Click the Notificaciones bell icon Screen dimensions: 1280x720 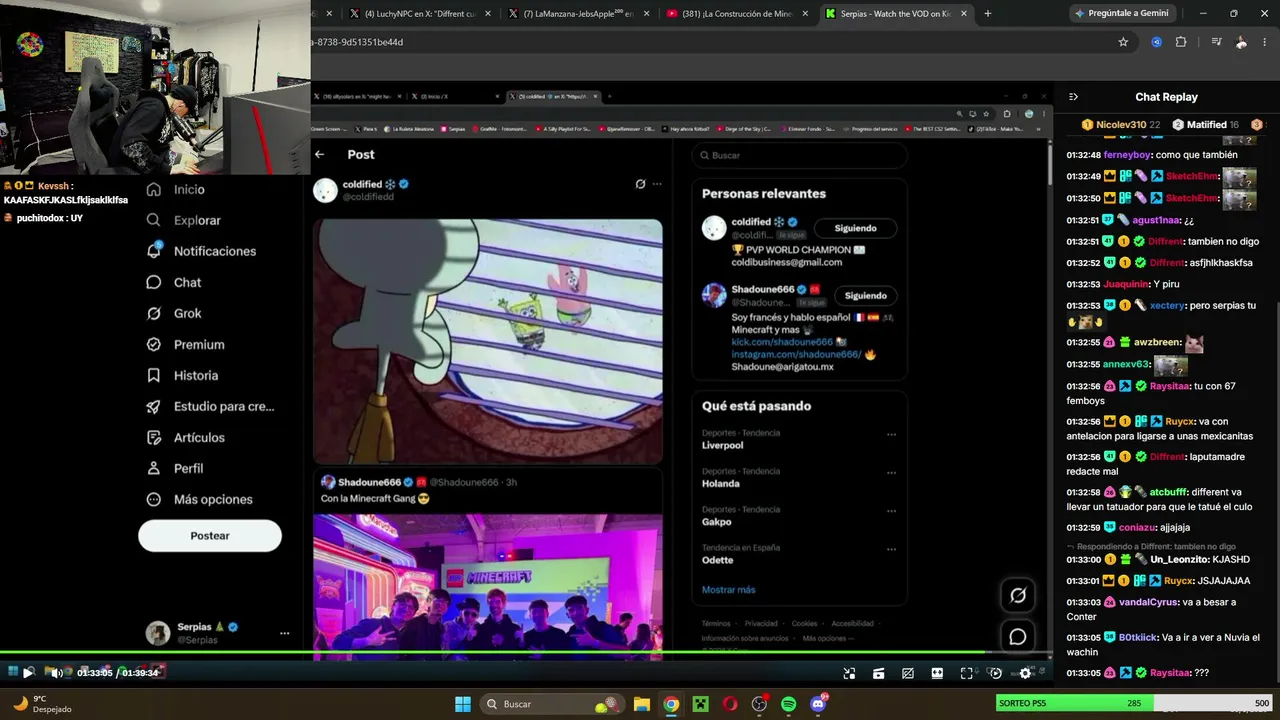(153, 250)
